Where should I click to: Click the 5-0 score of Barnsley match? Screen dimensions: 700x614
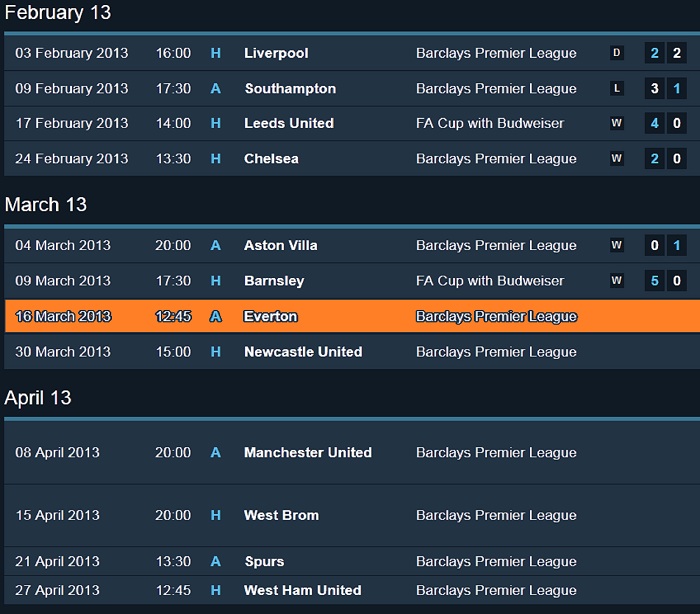(665, 281)
